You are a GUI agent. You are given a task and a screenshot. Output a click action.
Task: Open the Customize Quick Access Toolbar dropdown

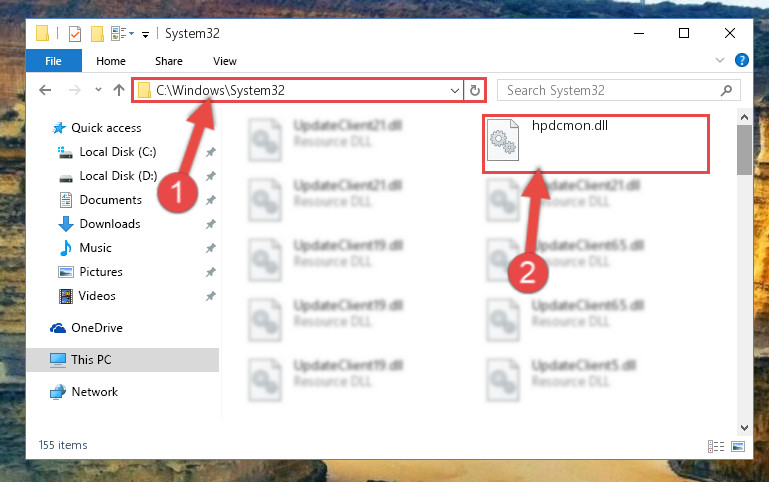click(145, 34)
